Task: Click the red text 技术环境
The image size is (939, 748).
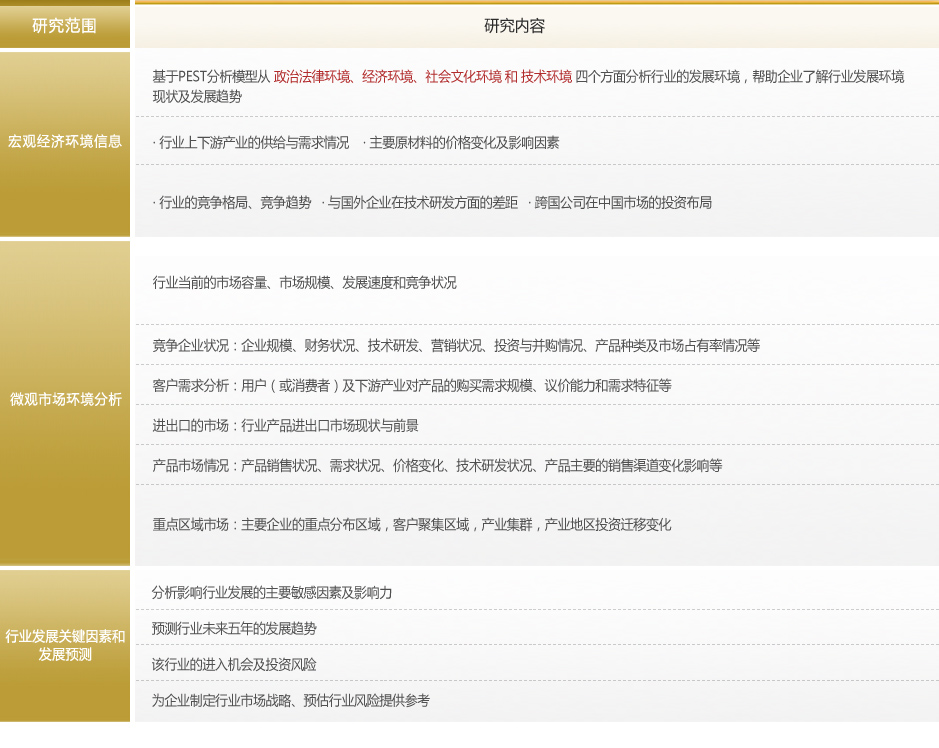Action: [546, 77]
